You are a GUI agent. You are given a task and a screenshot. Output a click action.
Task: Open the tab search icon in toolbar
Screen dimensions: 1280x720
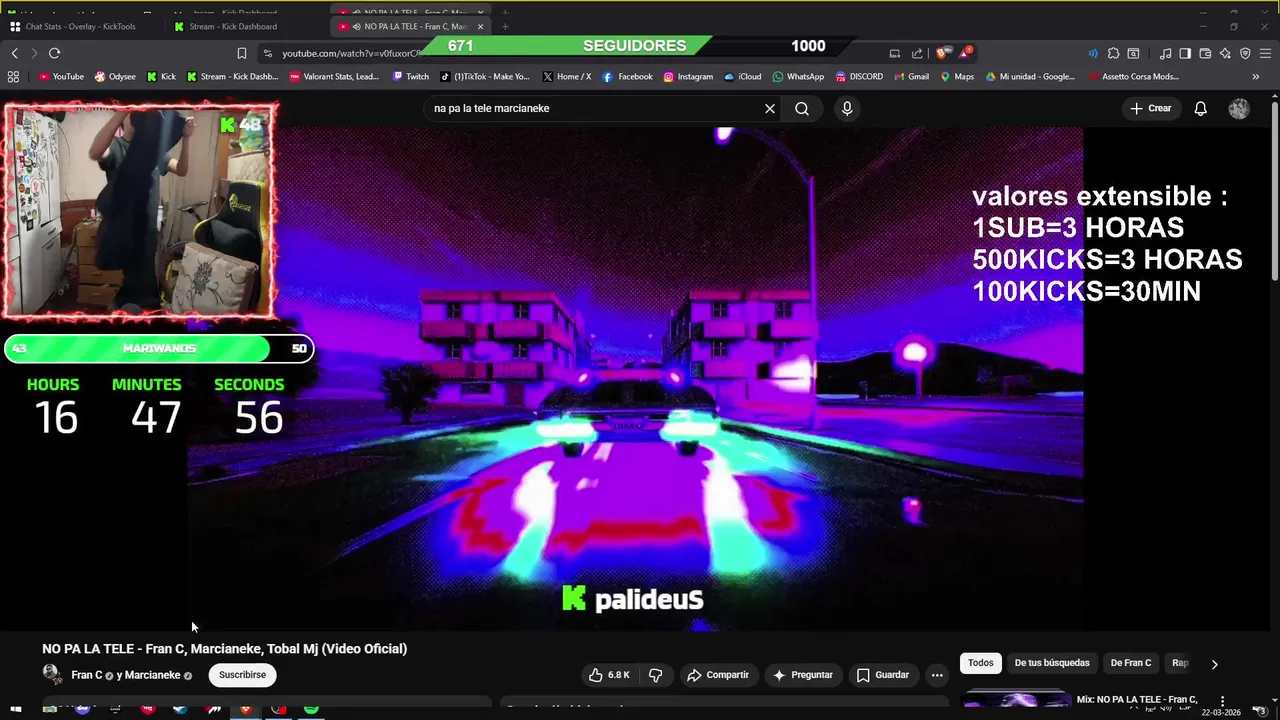1133,53
